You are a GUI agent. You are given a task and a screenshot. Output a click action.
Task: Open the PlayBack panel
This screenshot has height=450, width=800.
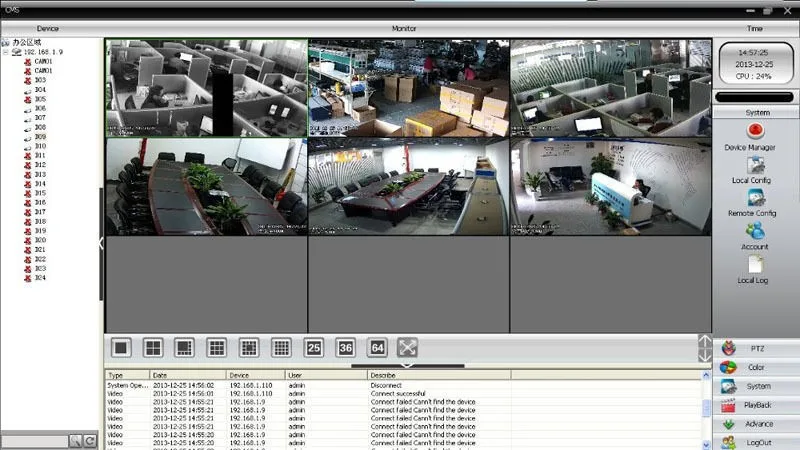(x=756, y=405)
